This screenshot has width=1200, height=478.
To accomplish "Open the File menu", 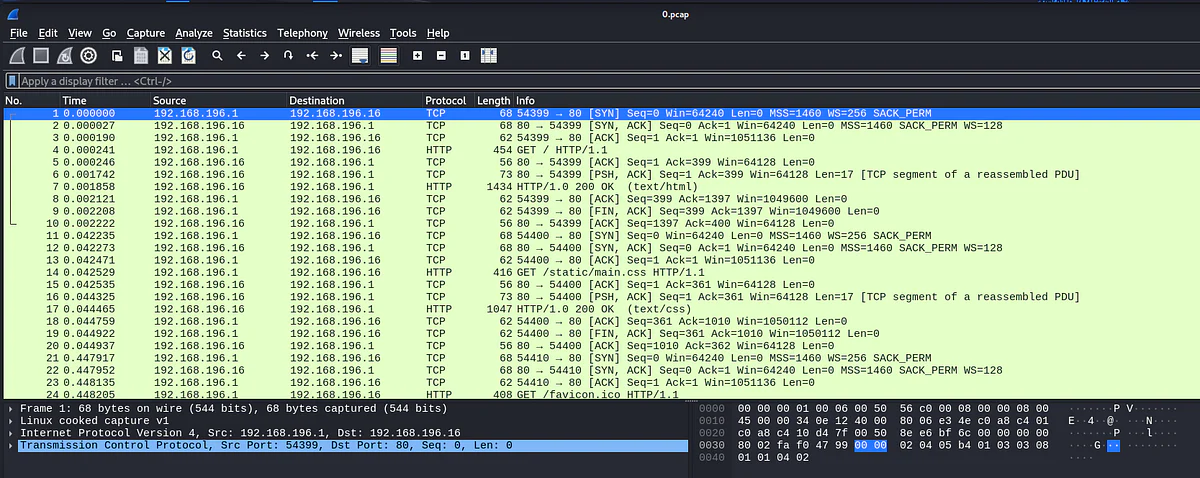I will (x=19, y=33).
